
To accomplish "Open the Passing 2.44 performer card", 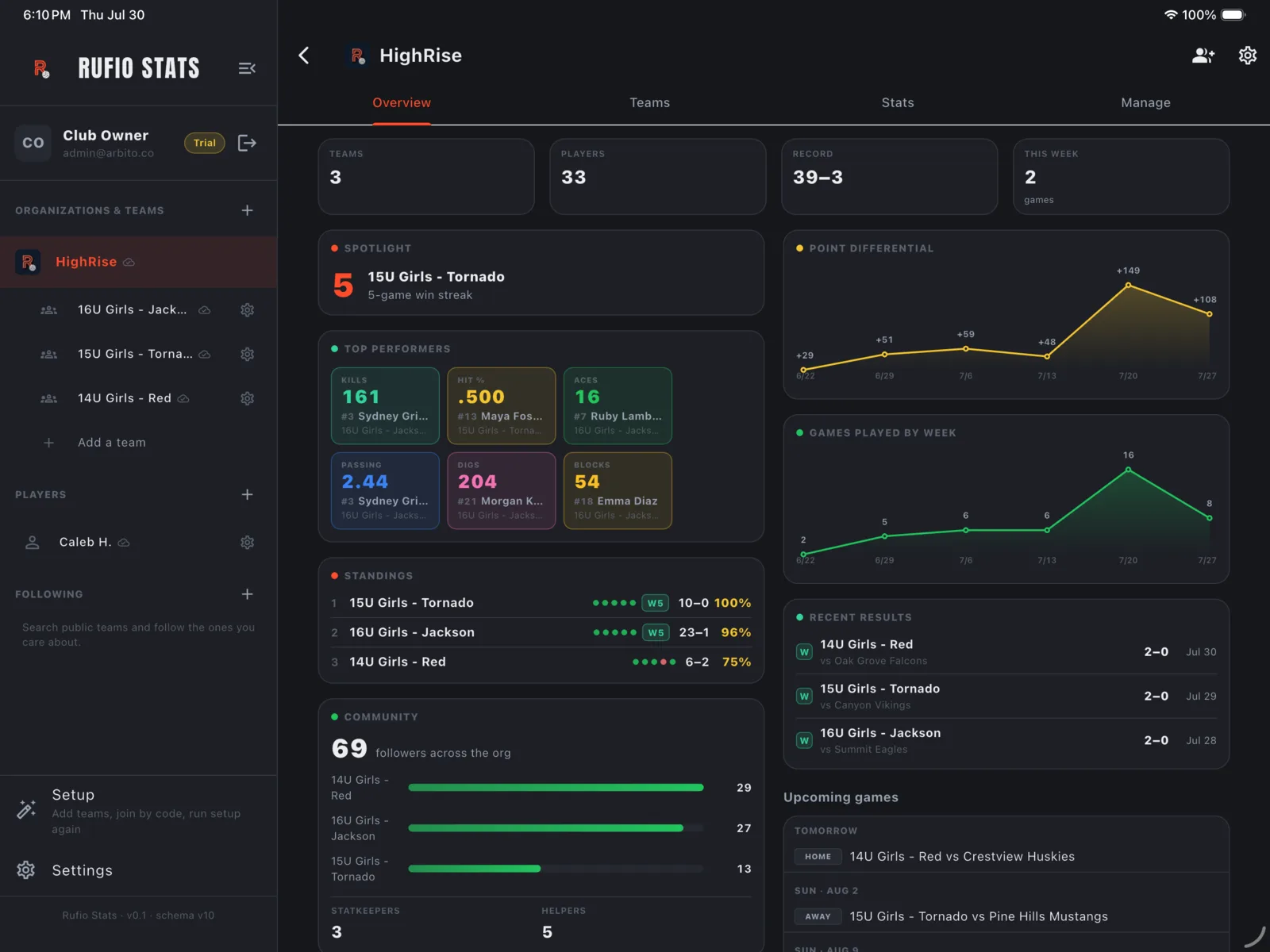I will click(x=385, y=490).
